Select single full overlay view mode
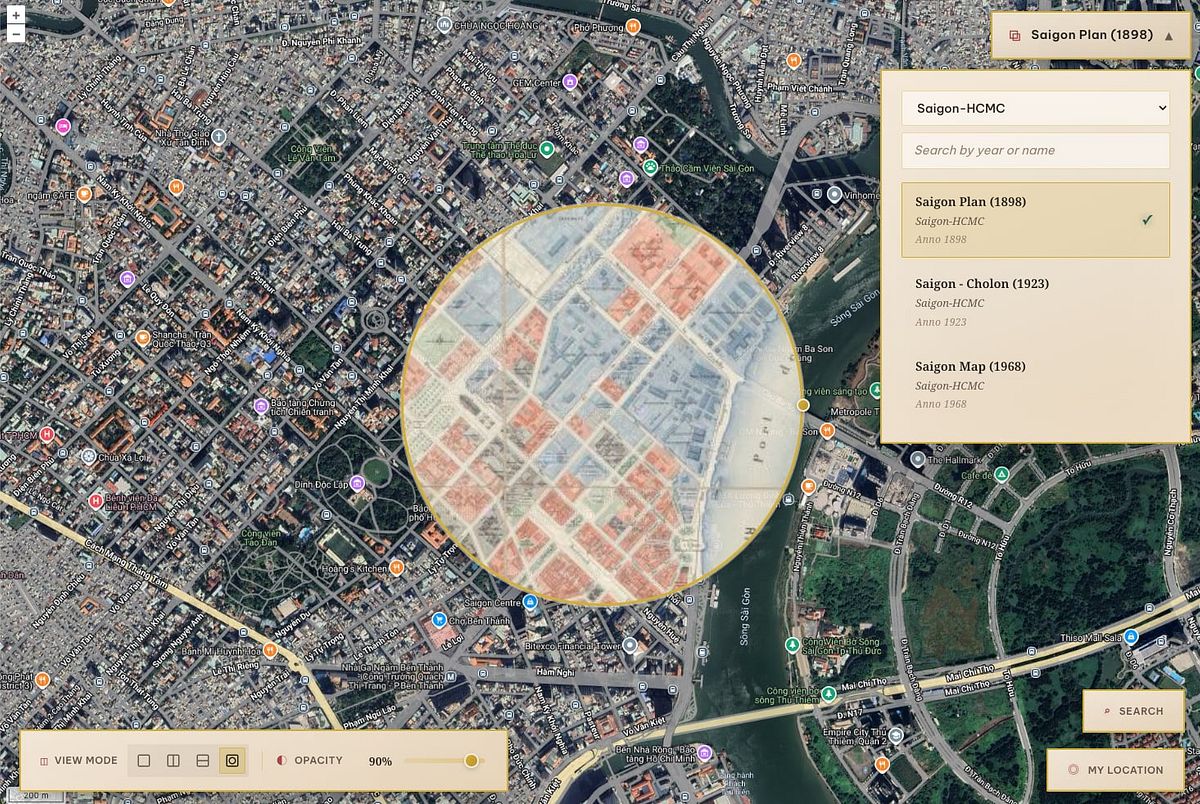 [144, 761]
